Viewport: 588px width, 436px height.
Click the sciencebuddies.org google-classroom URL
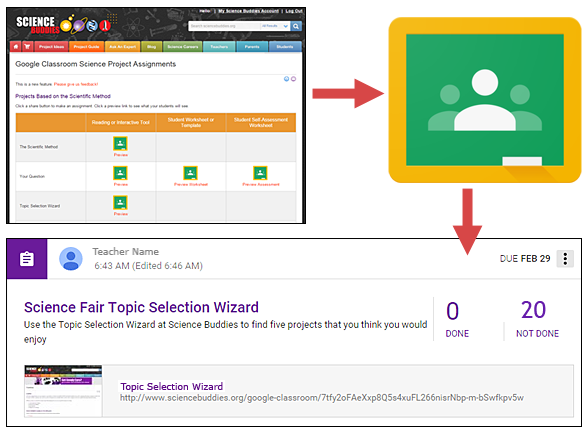[322, 398]
